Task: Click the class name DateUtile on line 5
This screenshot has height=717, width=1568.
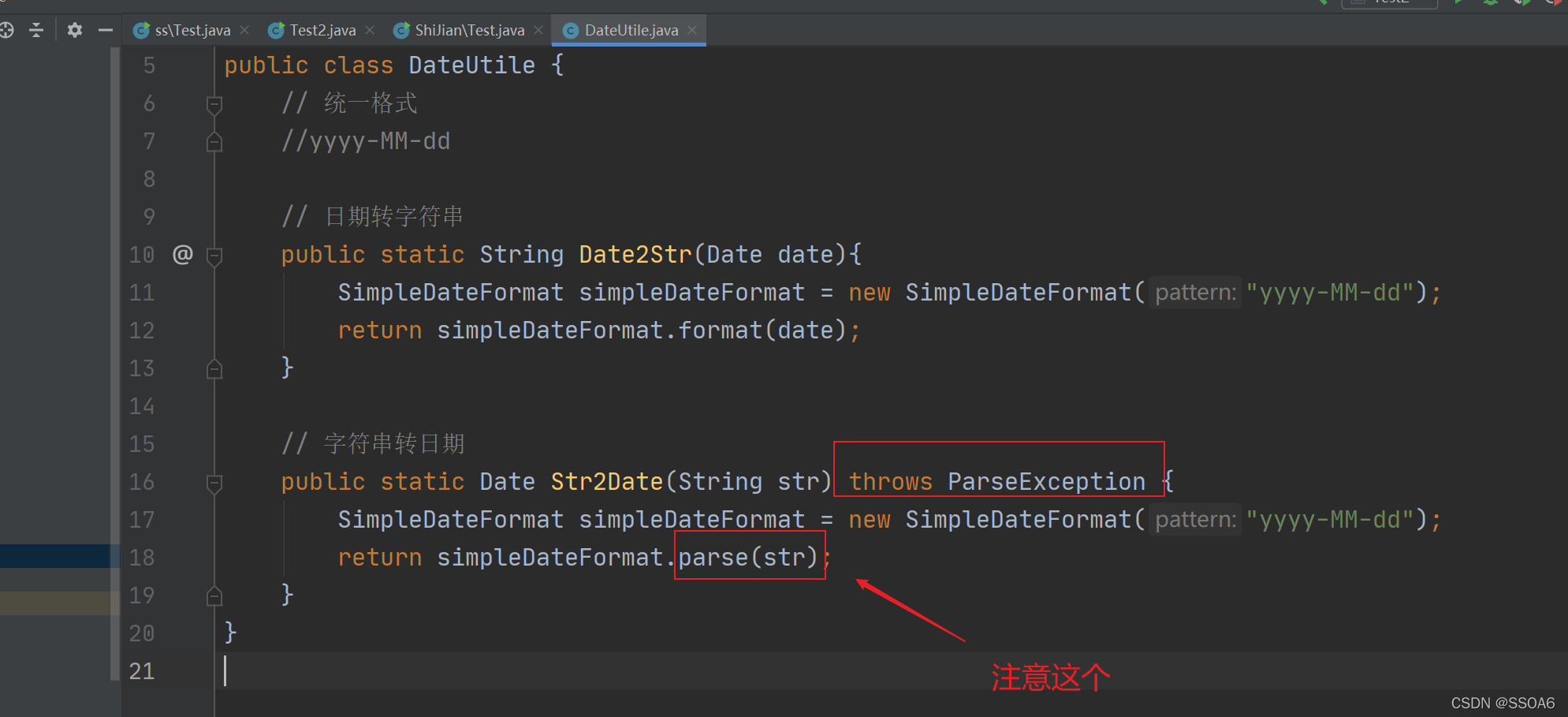Action: click(x=471, y=65)
